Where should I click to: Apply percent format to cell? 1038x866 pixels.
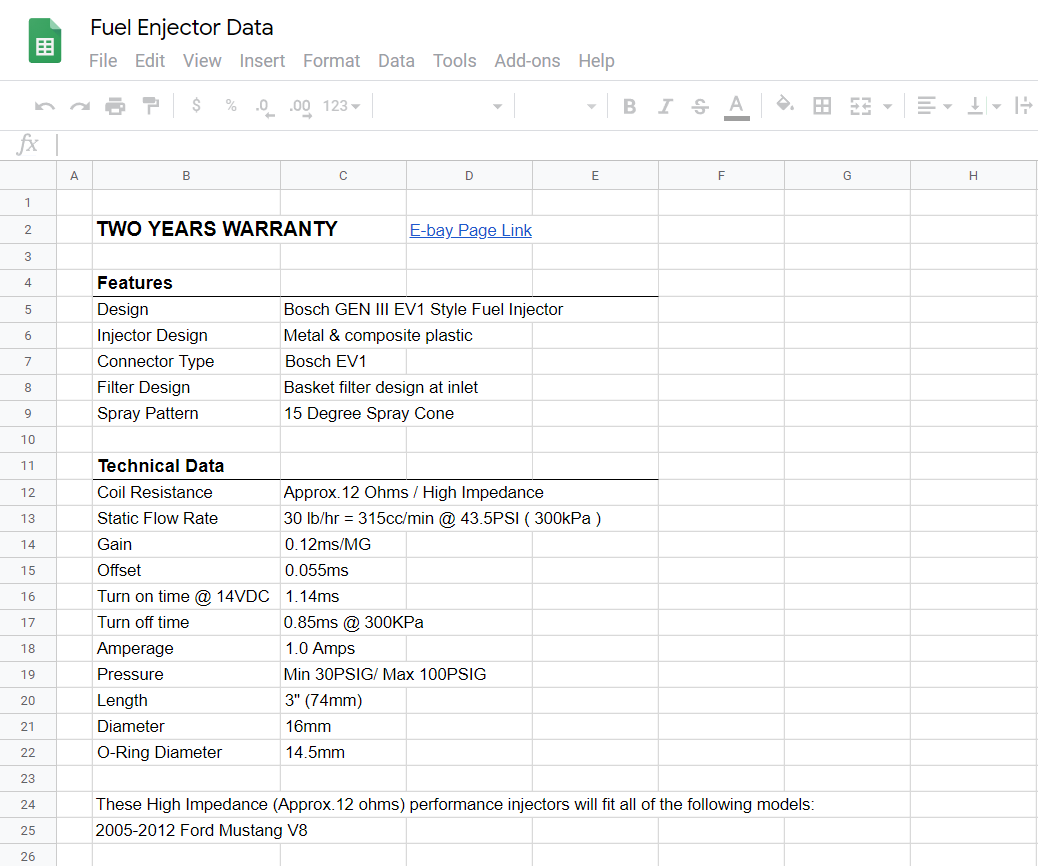point(231,106)
